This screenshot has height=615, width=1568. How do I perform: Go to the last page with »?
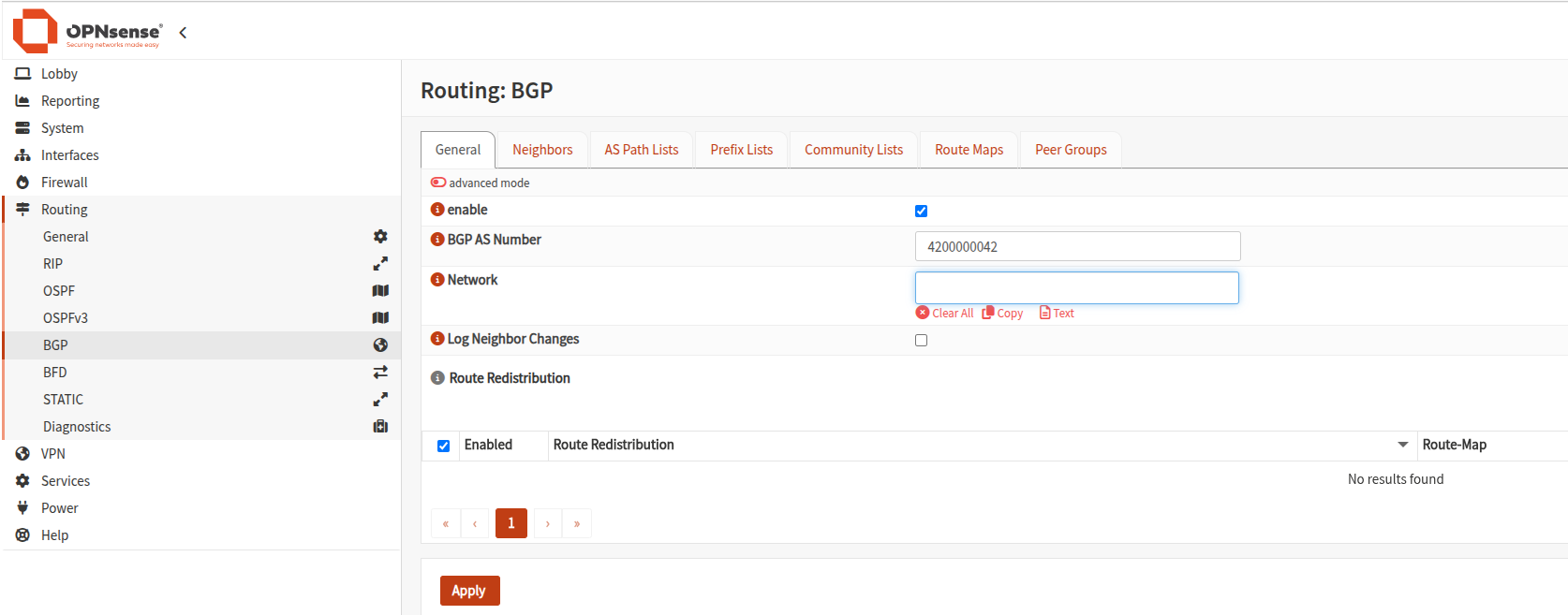coord(577,523)
